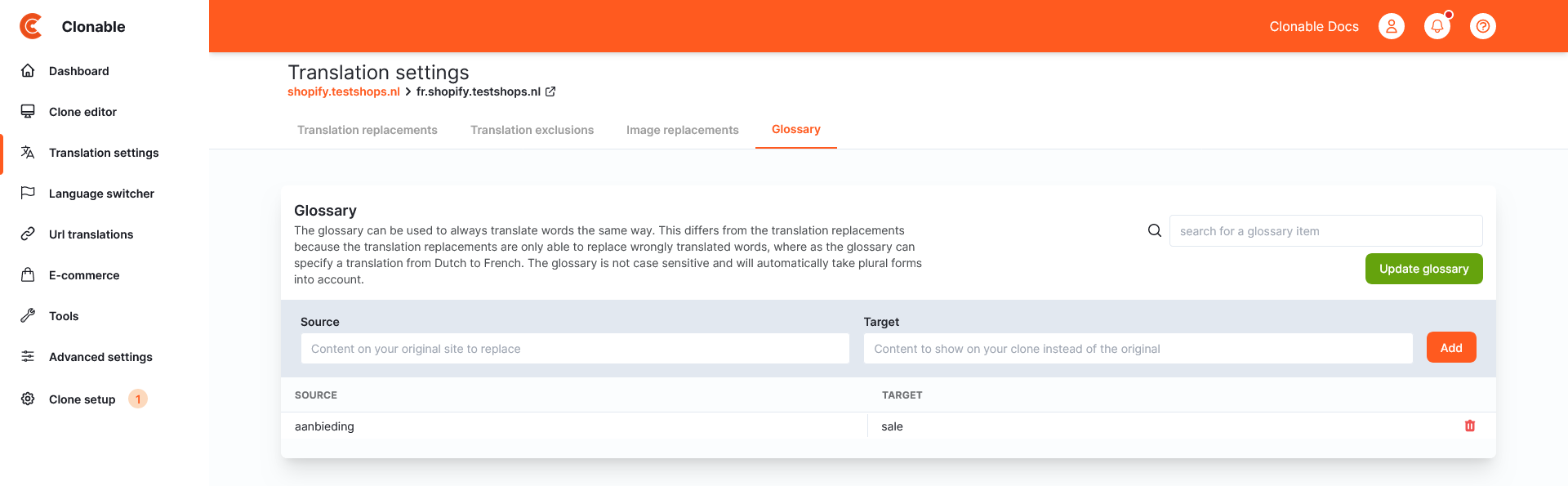Focus the Source content input field
1568x486 pixels.
[x=575, y=349]
